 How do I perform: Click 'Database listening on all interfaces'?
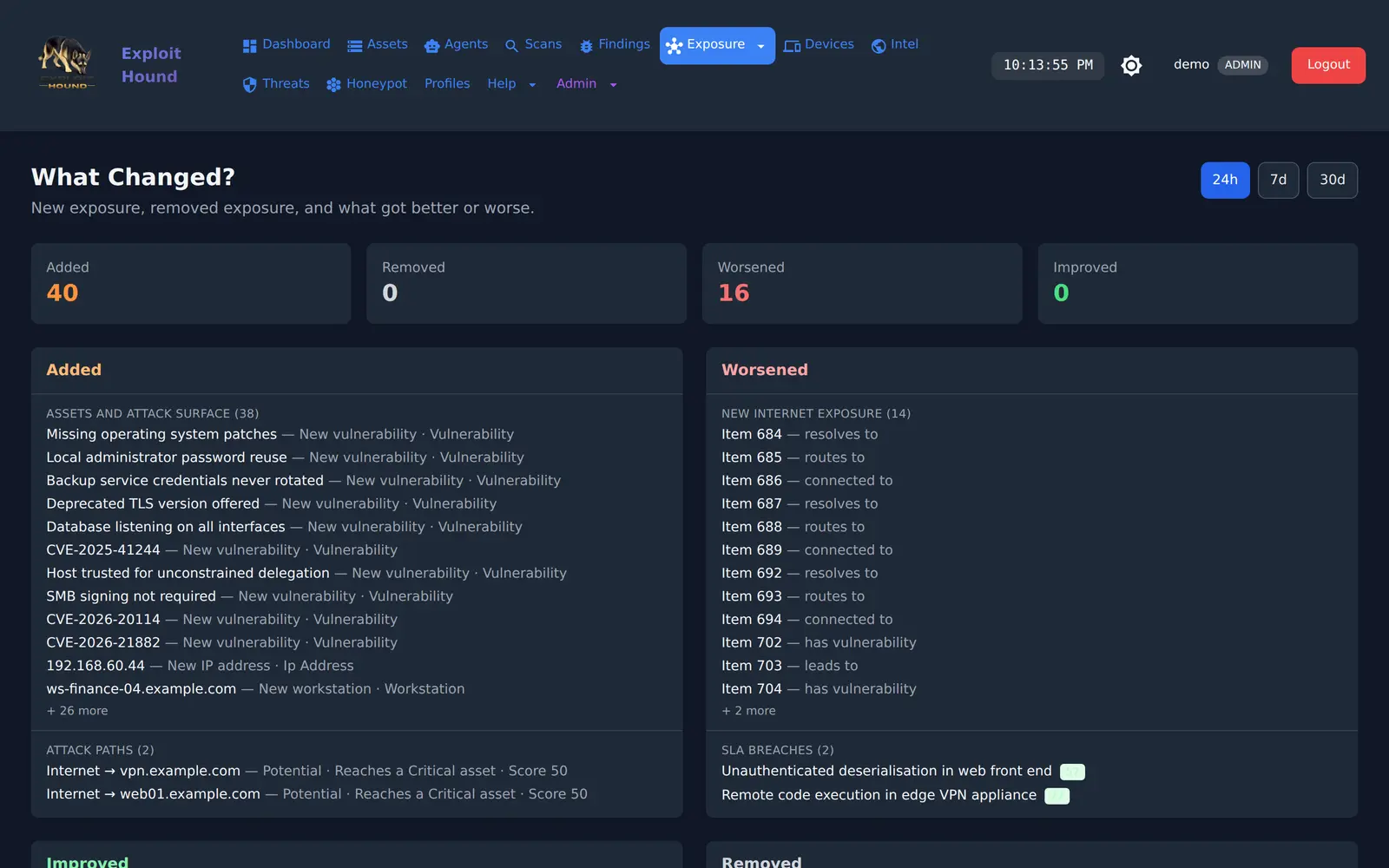tap(166, 527)
